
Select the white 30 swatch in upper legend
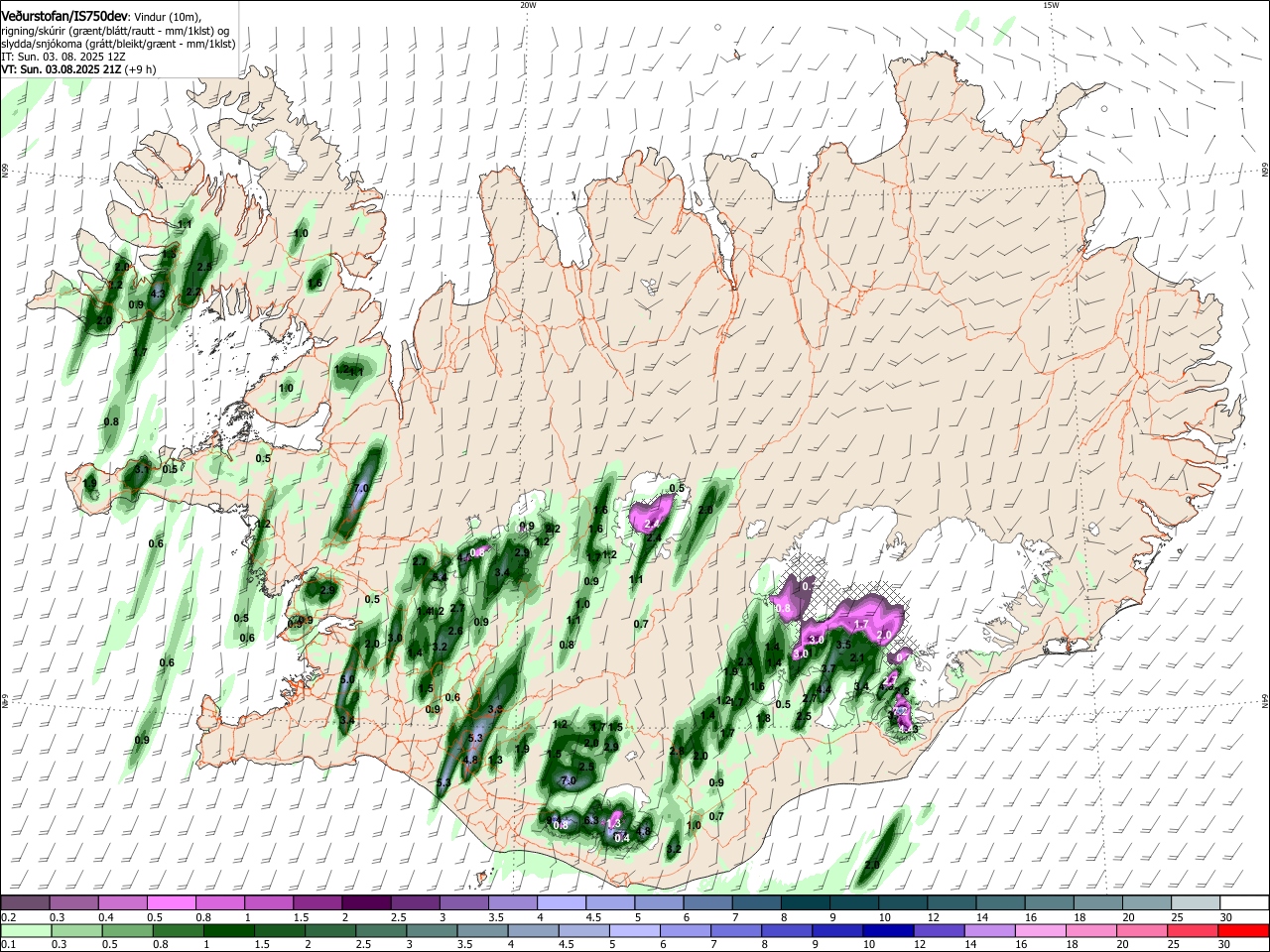(x=1243, y=902)
